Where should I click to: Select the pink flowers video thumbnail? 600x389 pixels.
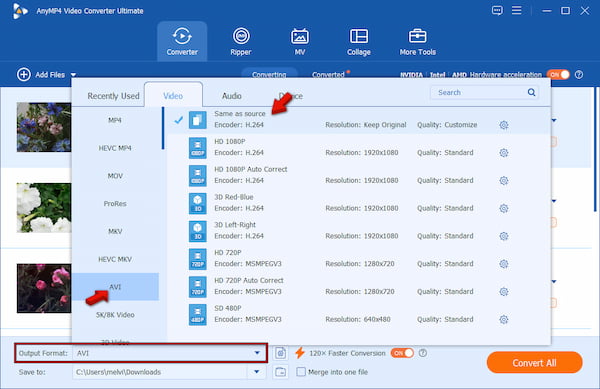44,288
